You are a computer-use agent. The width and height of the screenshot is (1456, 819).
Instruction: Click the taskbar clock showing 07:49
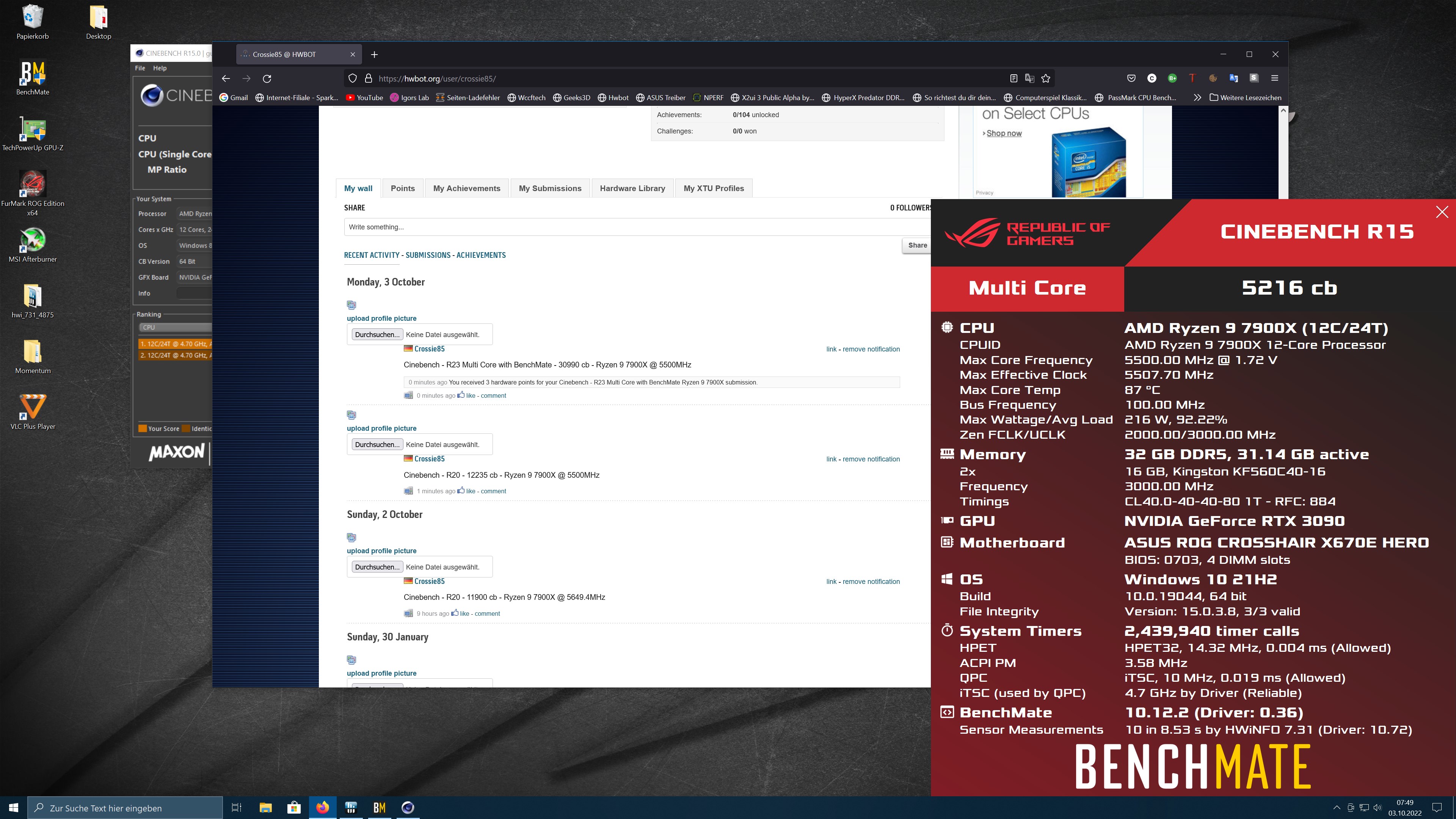pyautogui.click(x=1404, y=808)
